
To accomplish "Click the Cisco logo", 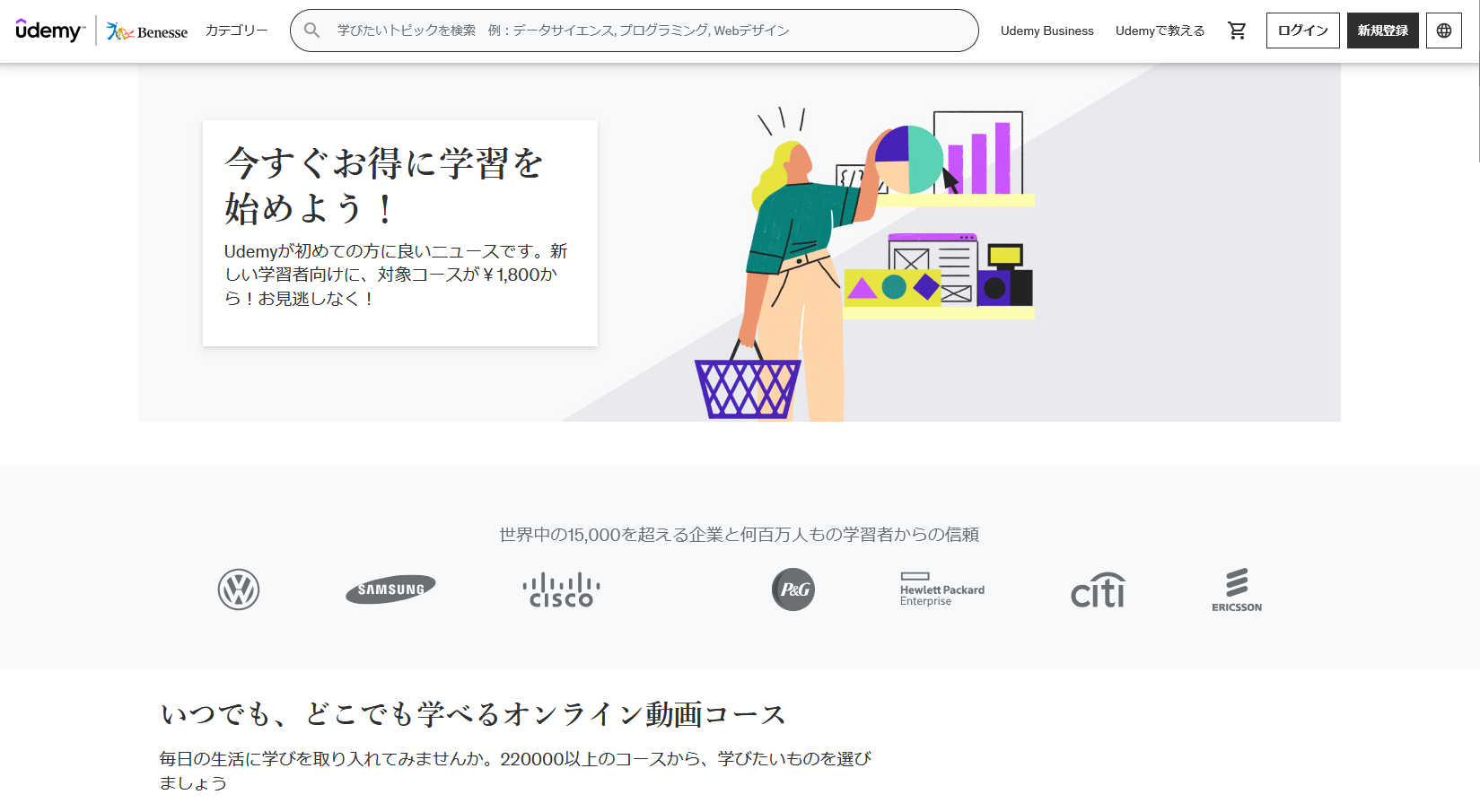I will pyautogui.click(x=562, y=590).
